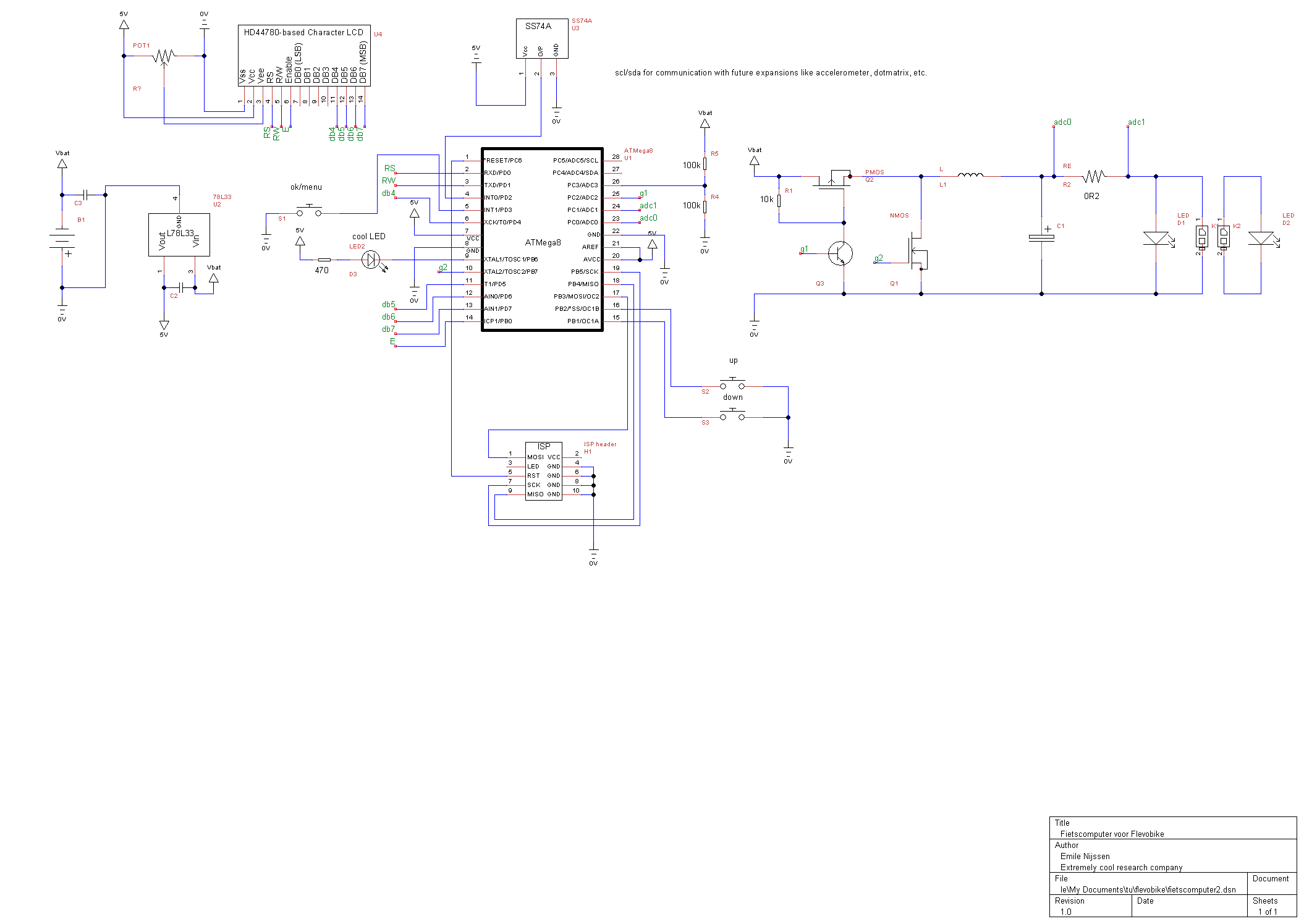Viewport: 1304px width, 924px height.
Task: Click the ok/menu pushbutton switch S1
Action: [309, 211]
